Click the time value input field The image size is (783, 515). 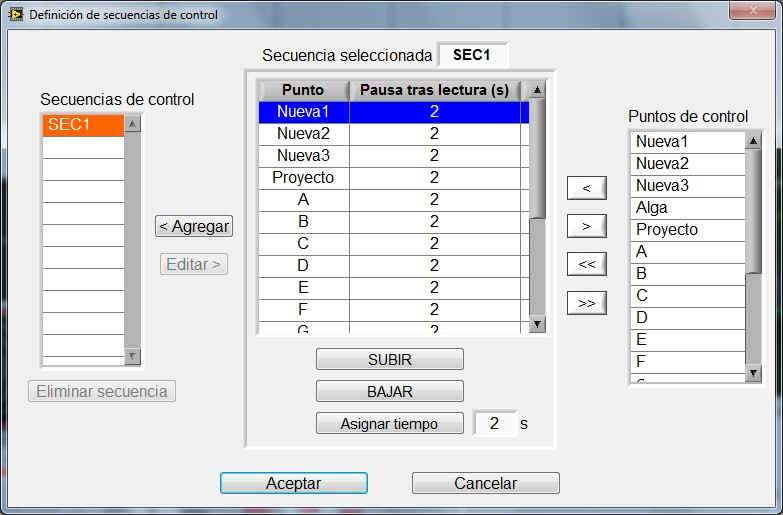(494, 423)
